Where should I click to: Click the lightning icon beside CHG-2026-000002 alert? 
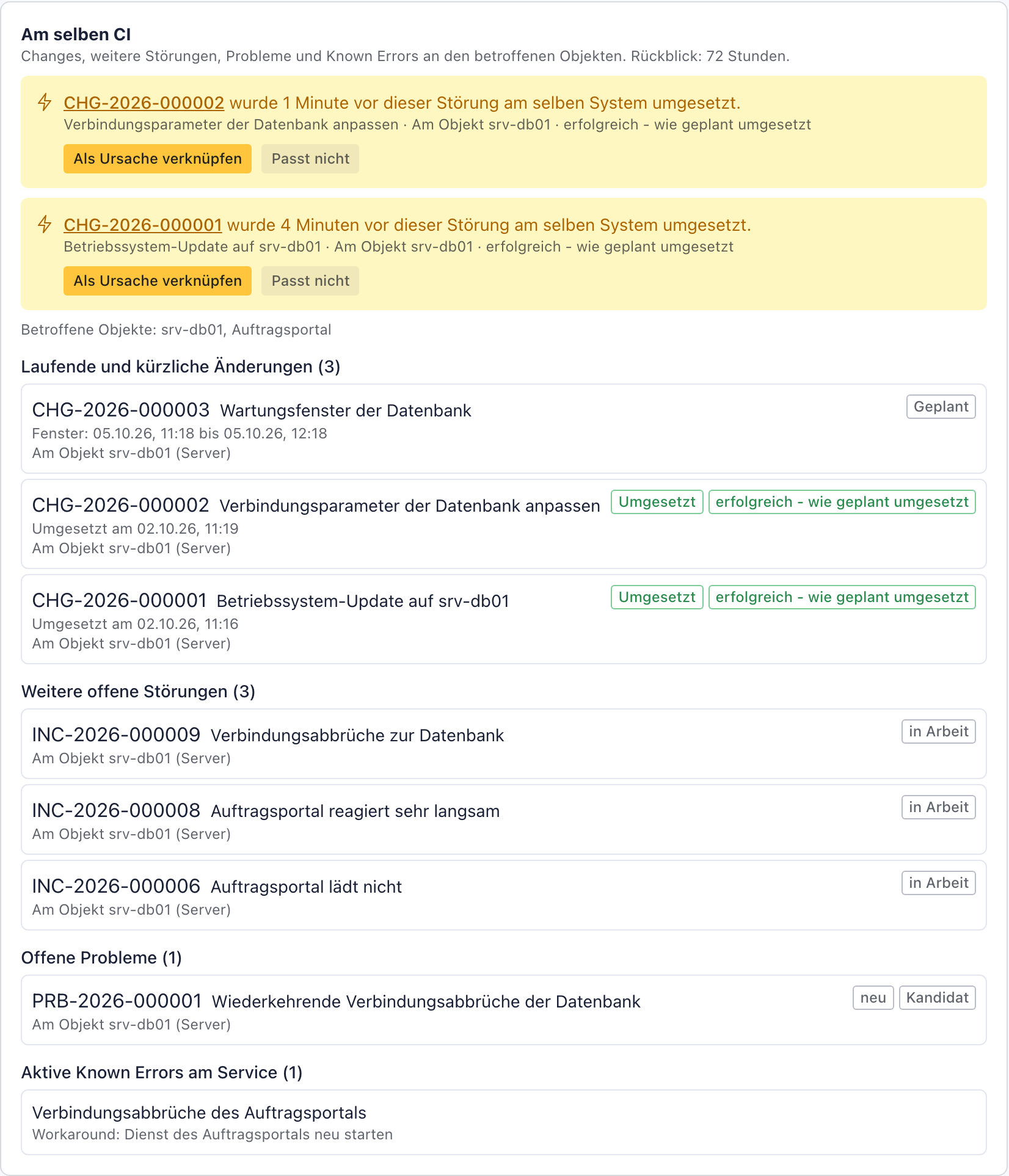[45, 102]
